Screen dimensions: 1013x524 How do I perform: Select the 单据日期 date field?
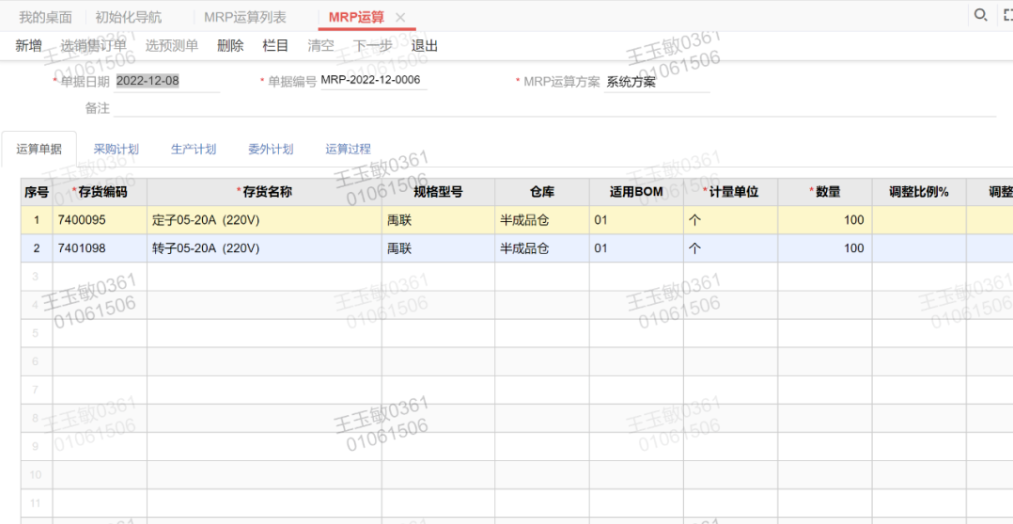[x=166, y=82]
